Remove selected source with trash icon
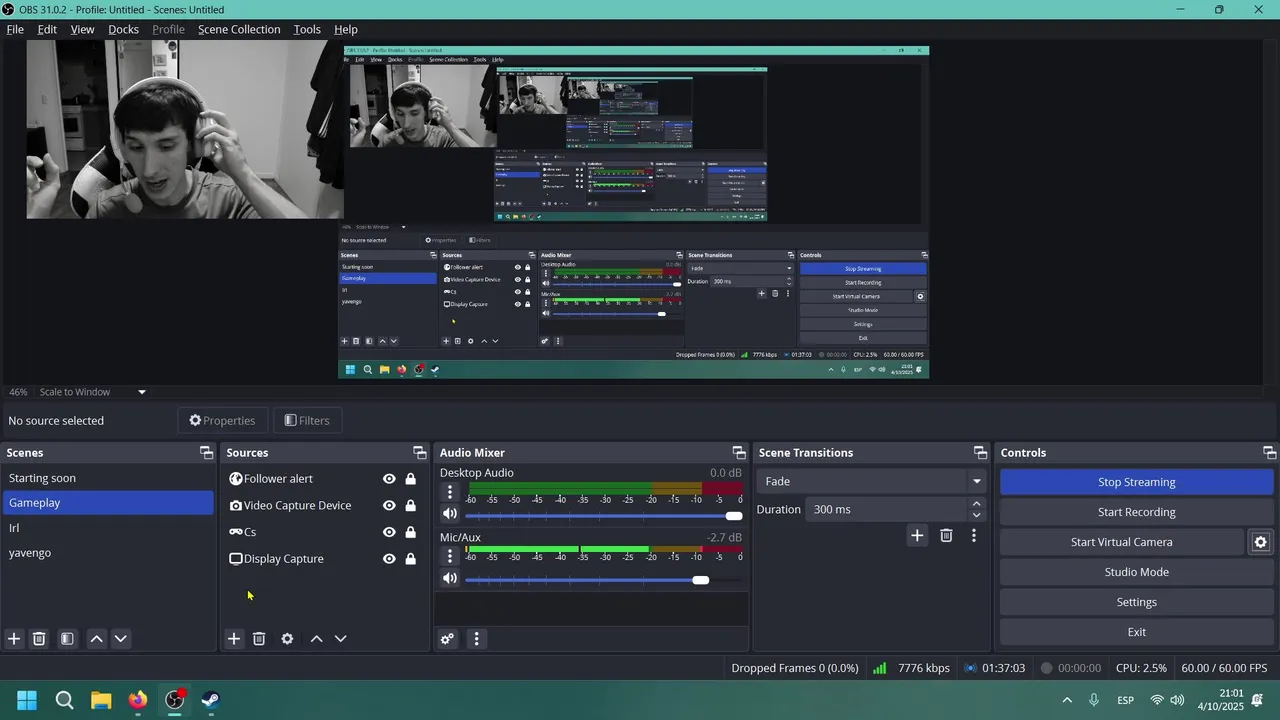Image resolution: width=1280 pixels, height=720 pixels. pos(259,638)
